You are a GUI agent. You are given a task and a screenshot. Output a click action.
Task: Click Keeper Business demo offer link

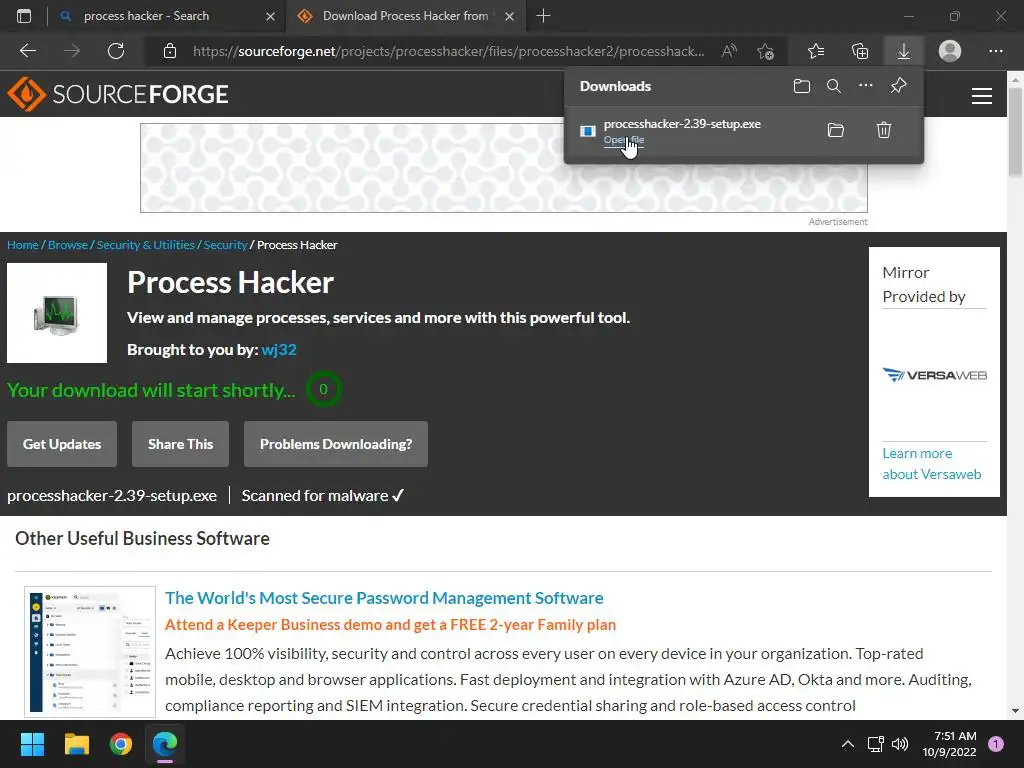tap(391, 624)
